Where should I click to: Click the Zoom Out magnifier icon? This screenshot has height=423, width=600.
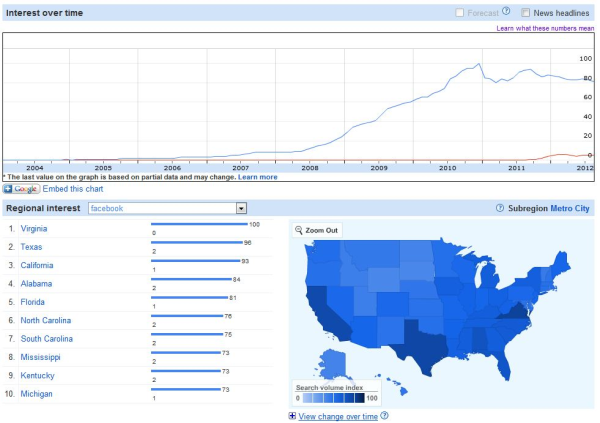pos(299,230)
